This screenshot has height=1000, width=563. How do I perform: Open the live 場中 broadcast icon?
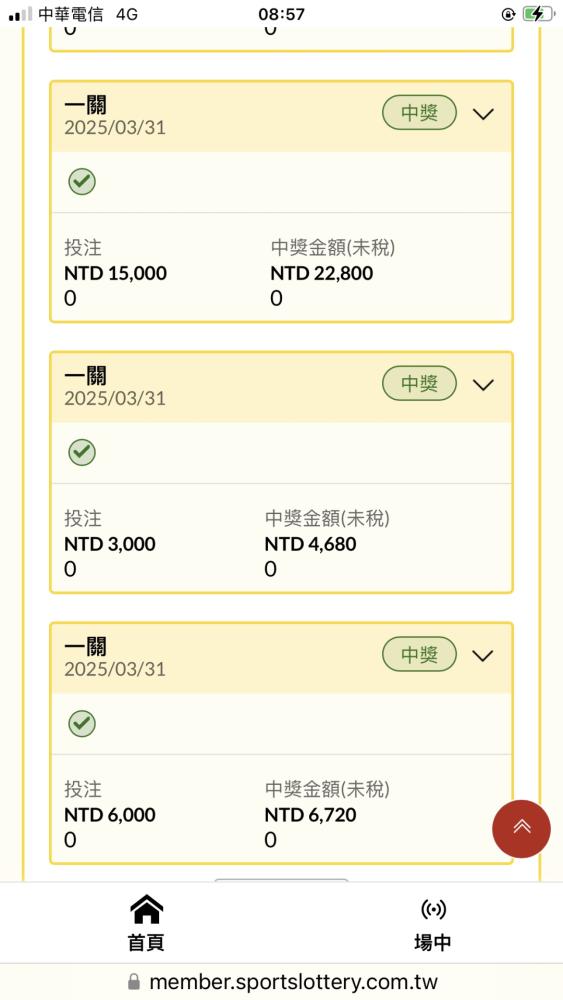[x=434, y=909]
